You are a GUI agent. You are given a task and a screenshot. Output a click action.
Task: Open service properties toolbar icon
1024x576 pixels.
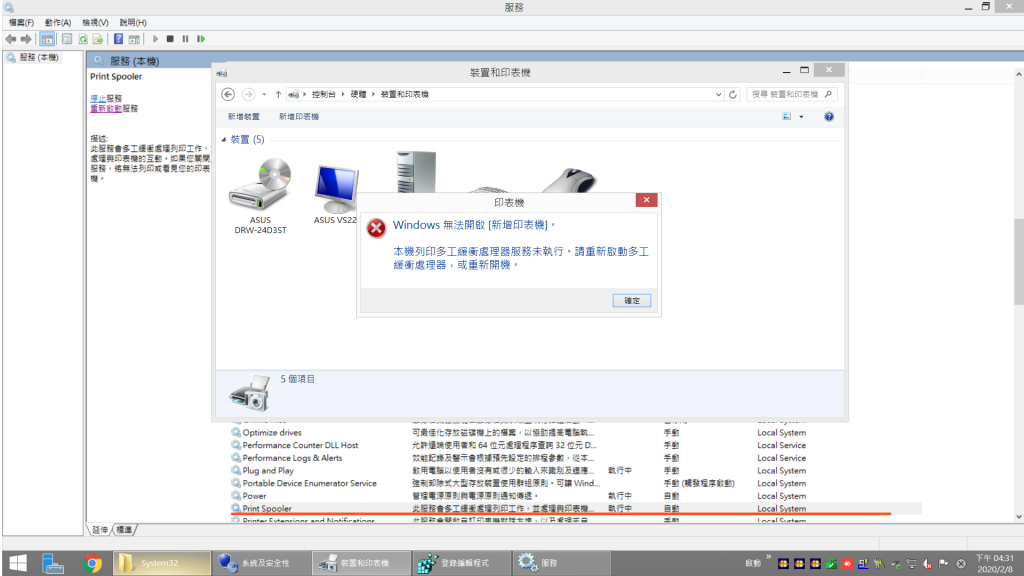(x=67, y=39)
